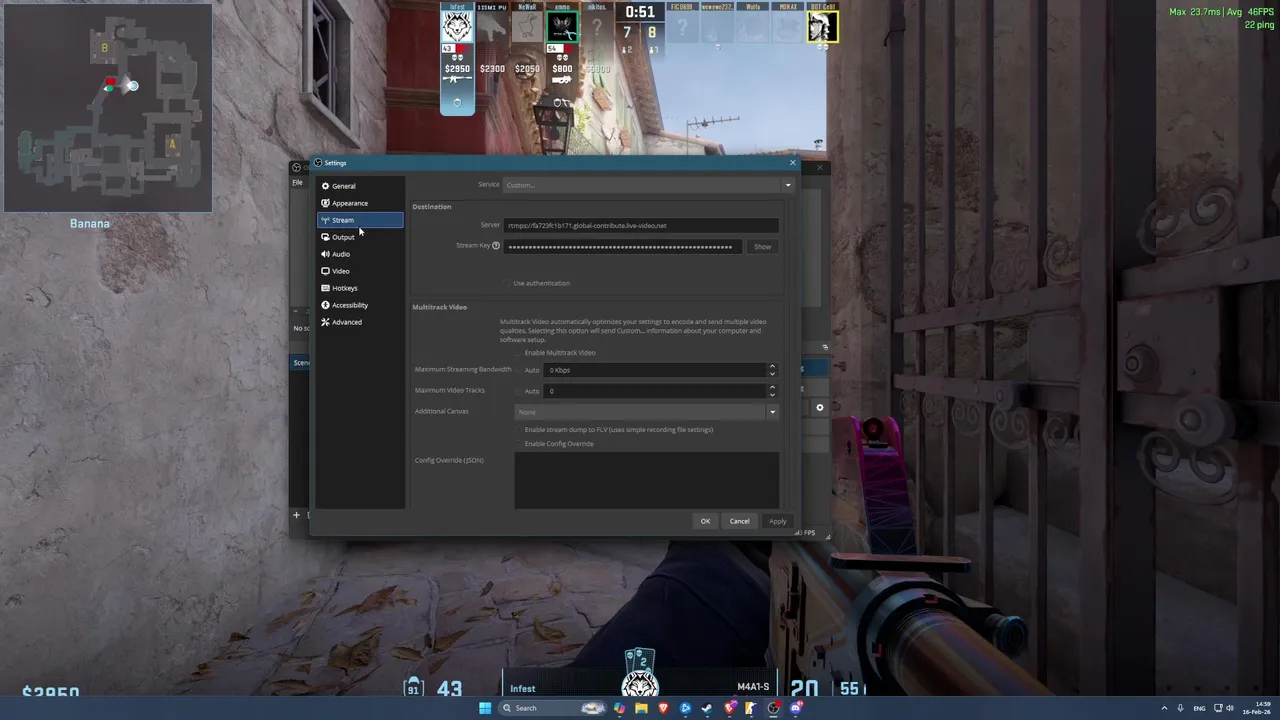Click the round timer 0:51

(x=640, y=12)
